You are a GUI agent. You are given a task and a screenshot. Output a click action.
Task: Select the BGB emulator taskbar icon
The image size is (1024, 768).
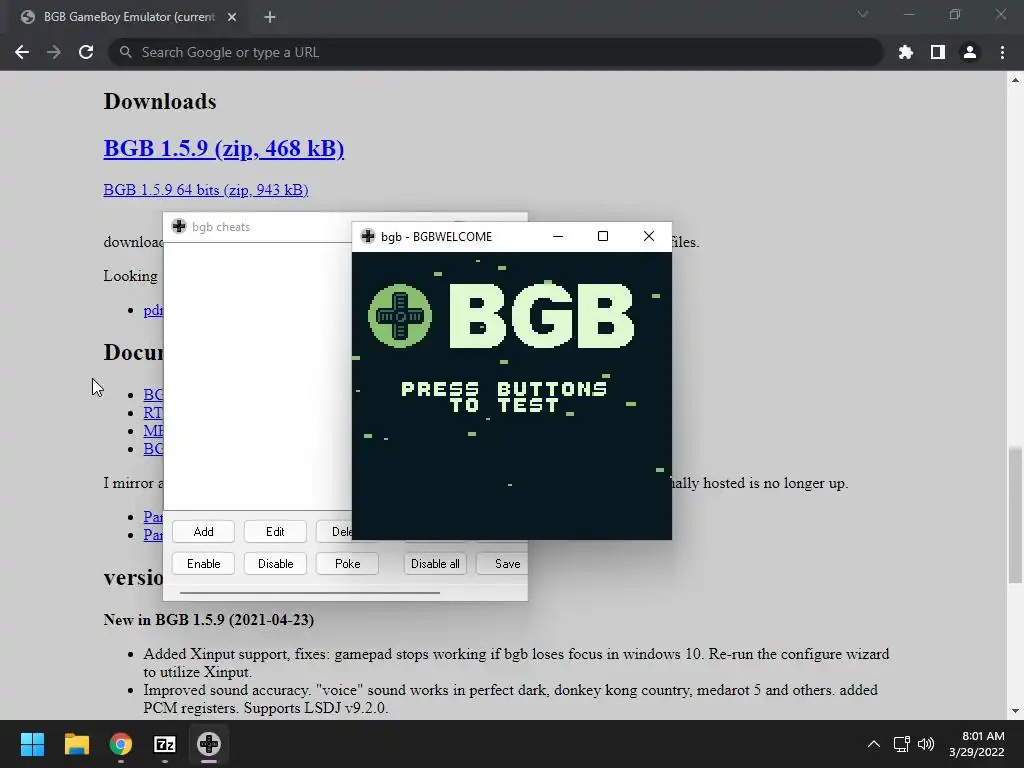click(x=209, y=744)
